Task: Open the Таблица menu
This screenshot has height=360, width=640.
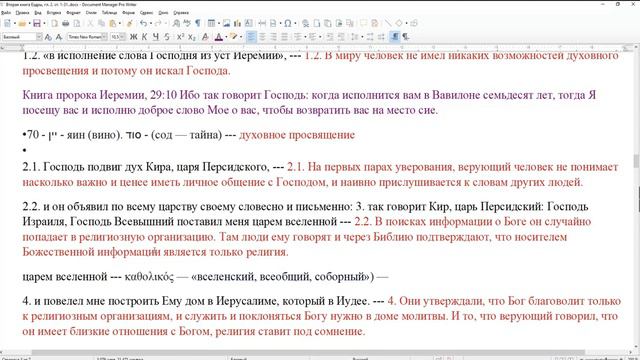Action: click(109, 13)
